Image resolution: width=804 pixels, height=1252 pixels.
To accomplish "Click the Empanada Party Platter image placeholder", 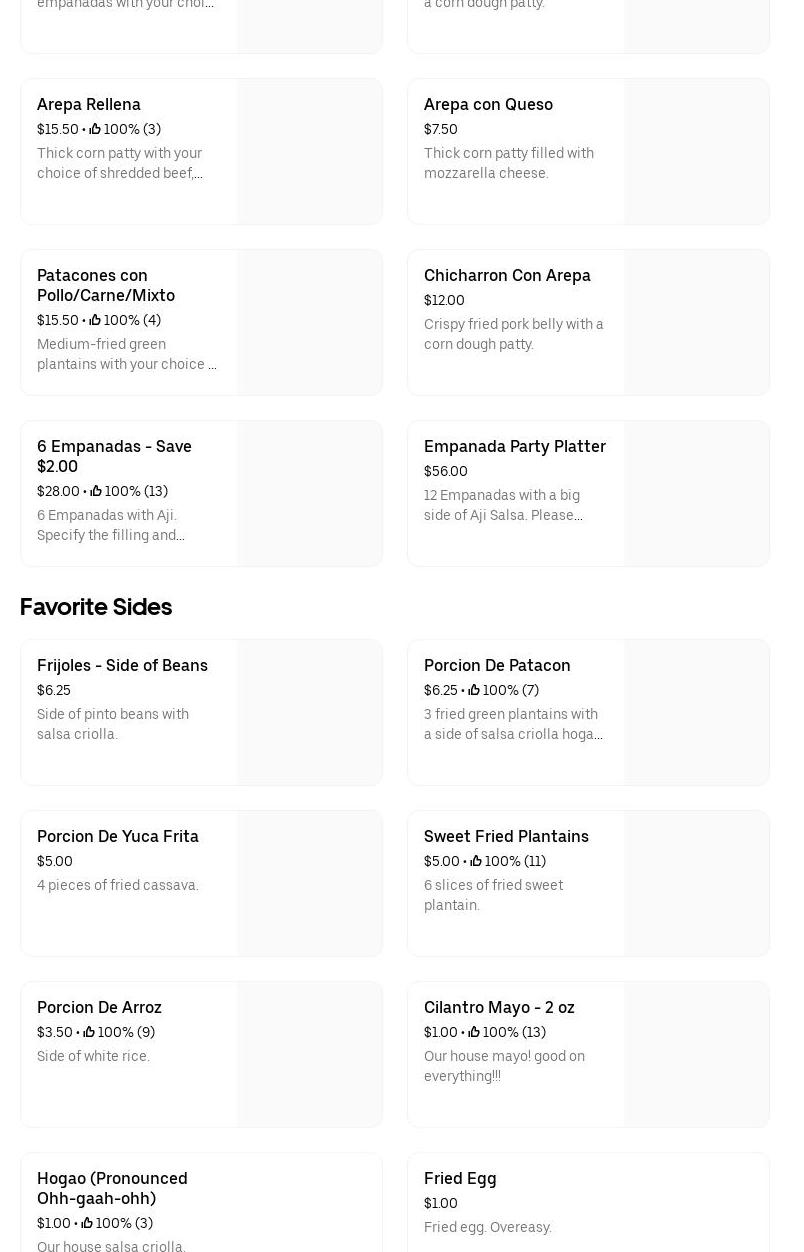I will pos(696,494).
